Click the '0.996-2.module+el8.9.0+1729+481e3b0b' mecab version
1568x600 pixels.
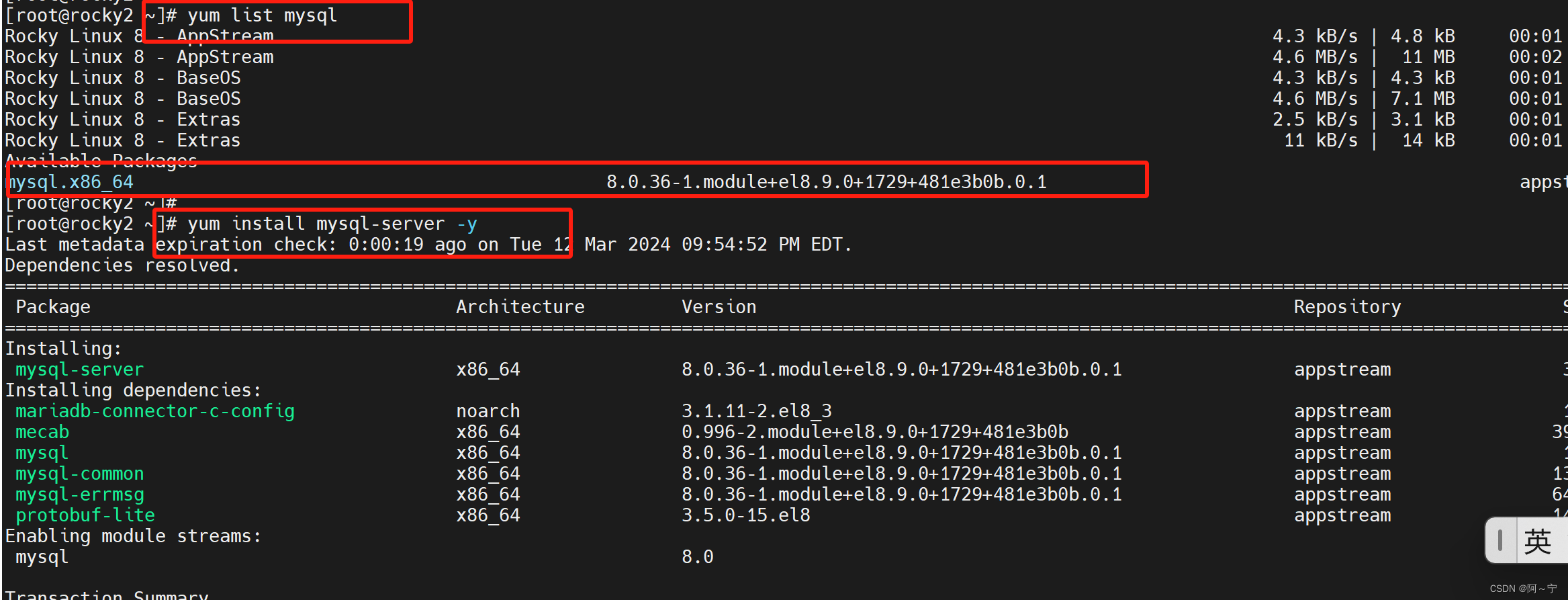875,432
